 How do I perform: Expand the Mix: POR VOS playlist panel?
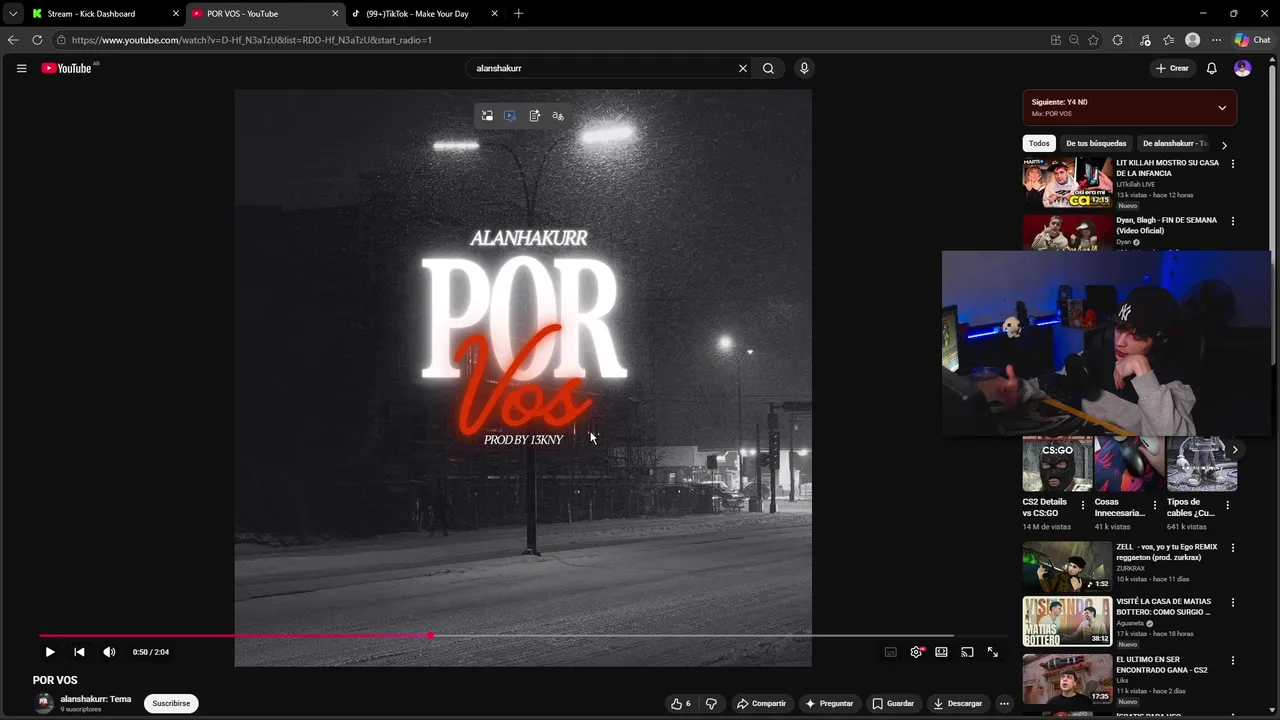[x=1222, y=108]
